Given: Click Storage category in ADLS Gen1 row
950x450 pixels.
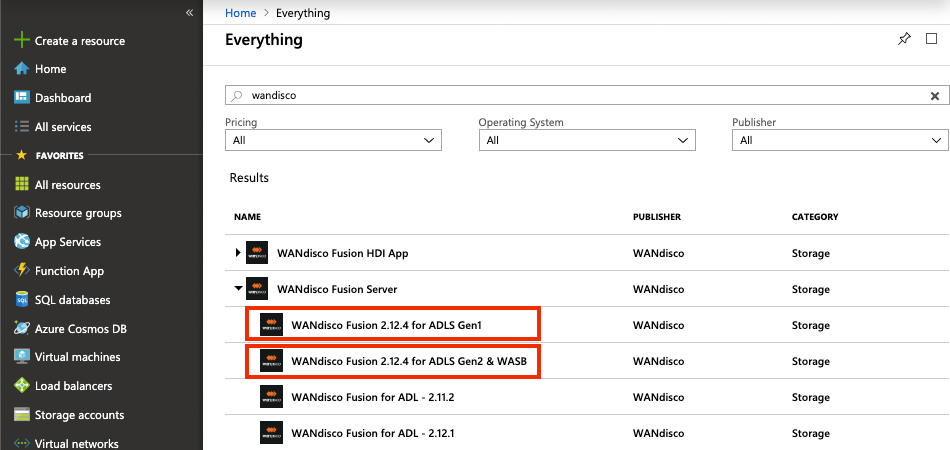Looking at the screenshot, I should pos(811,325).
